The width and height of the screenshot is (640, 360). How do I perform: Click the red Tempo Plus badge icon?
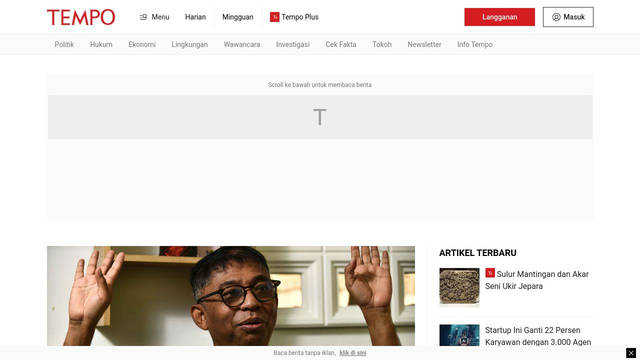(274, 17)
